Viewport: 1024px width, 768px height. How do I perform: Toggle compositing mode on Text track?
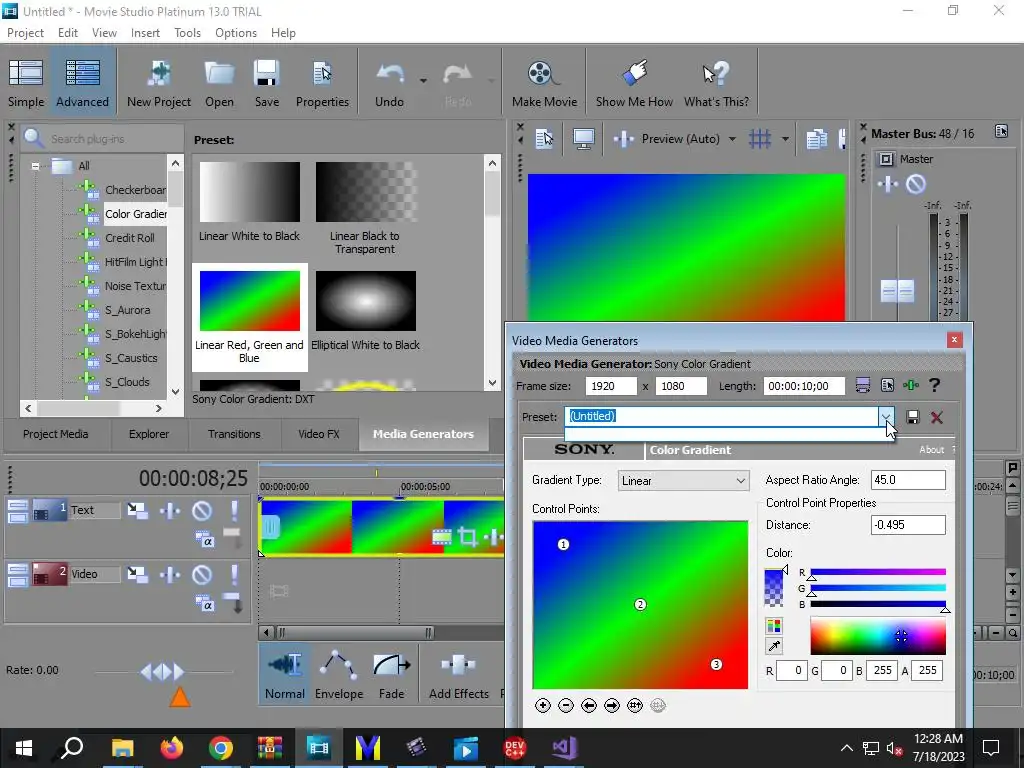[x=205, y=539]
